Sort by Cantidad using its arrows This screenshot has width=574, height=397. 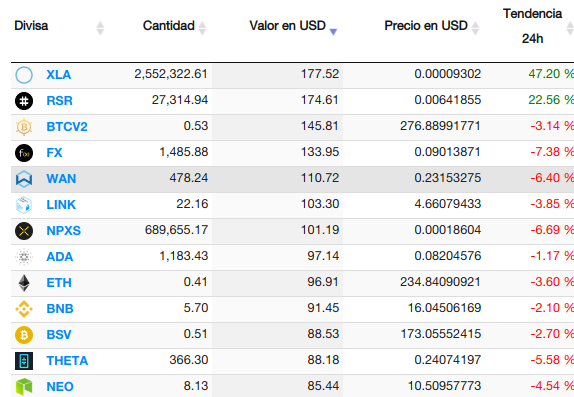(x=202, y=28)
